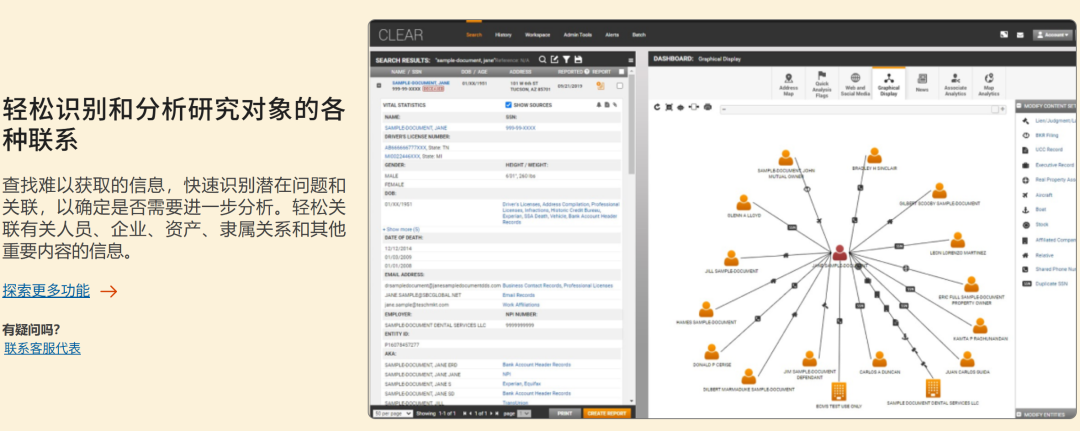
Task: Open the Account dropdown menu
Action: point(1053,35)
